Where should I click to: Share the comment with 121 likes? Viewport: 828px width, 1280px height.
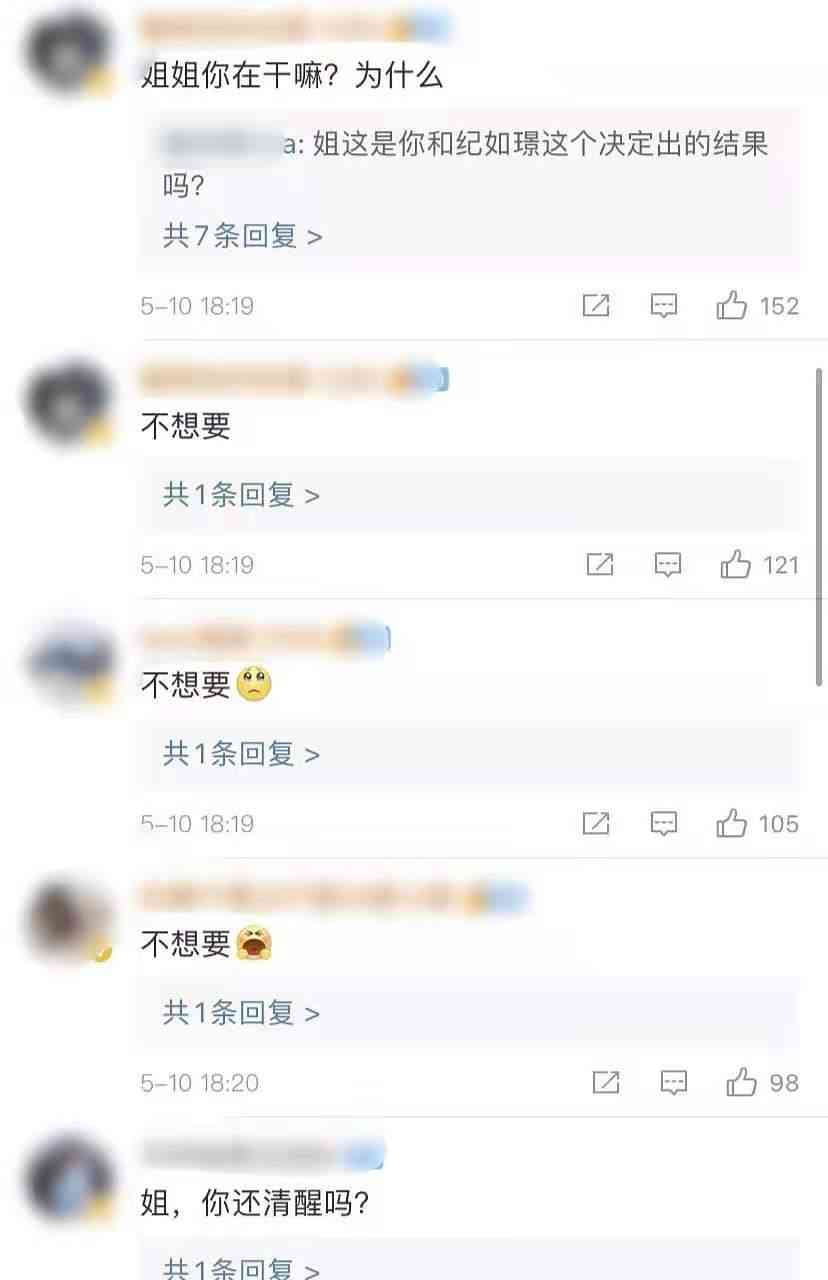[600, 565]
